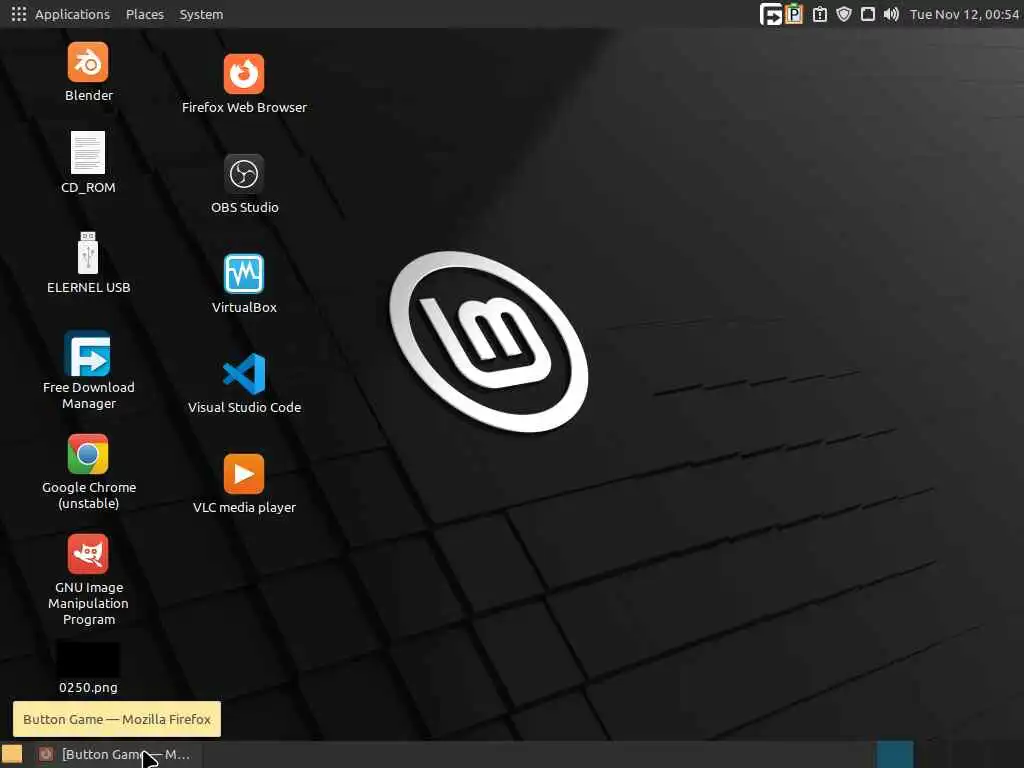Open the Firefox Web Browser desktop icon
The width and height of the screenshot is (1024, 768).
(x=244, y=74)
